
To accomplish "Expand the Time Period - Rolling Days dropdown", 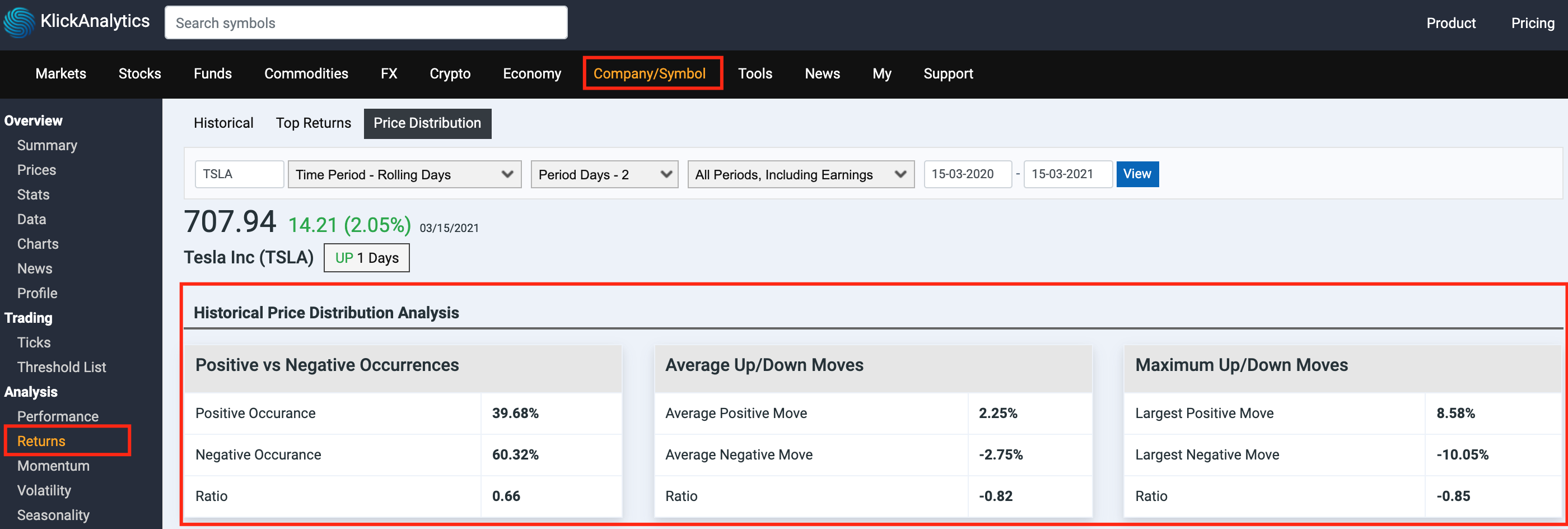I will tap(404, 174).
